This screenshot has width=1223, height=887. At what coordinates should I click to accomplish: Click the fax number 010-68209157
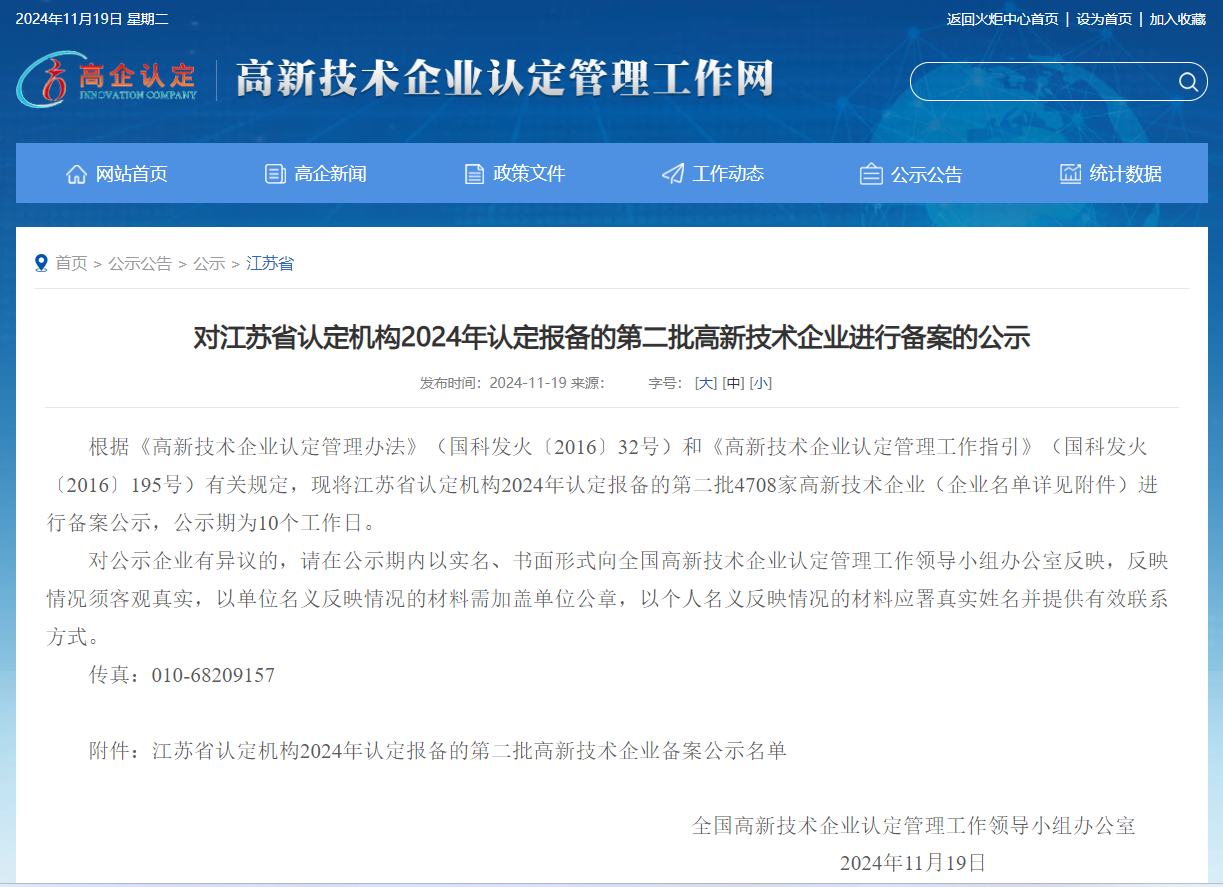213,675
